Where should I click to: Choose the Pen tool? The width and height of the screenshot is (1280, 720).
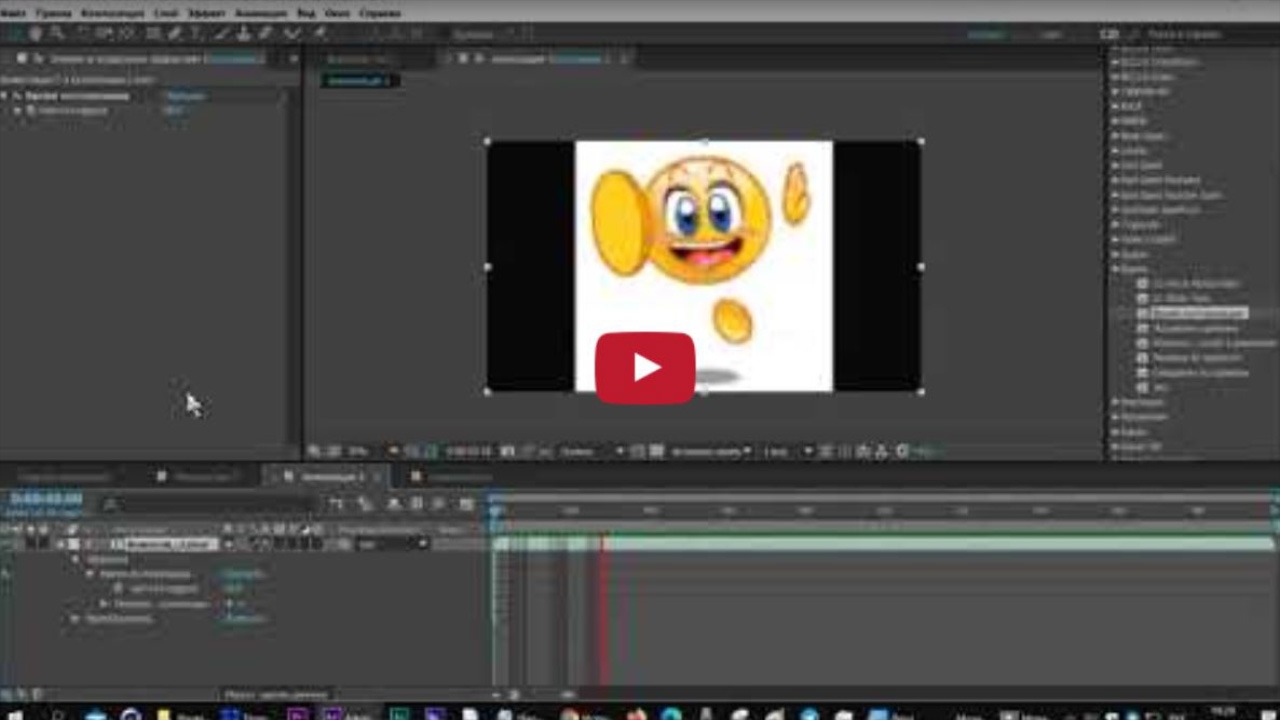click(171, 33)
